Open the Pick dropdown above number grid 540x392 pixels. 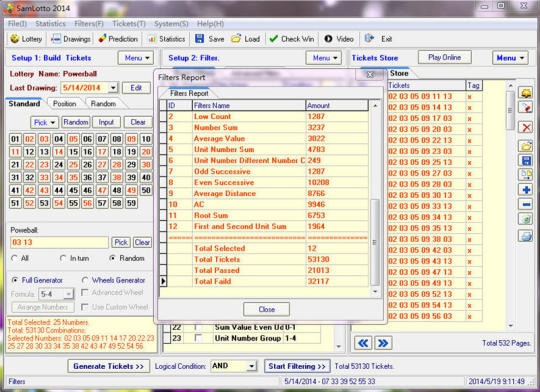click(44, 122)
